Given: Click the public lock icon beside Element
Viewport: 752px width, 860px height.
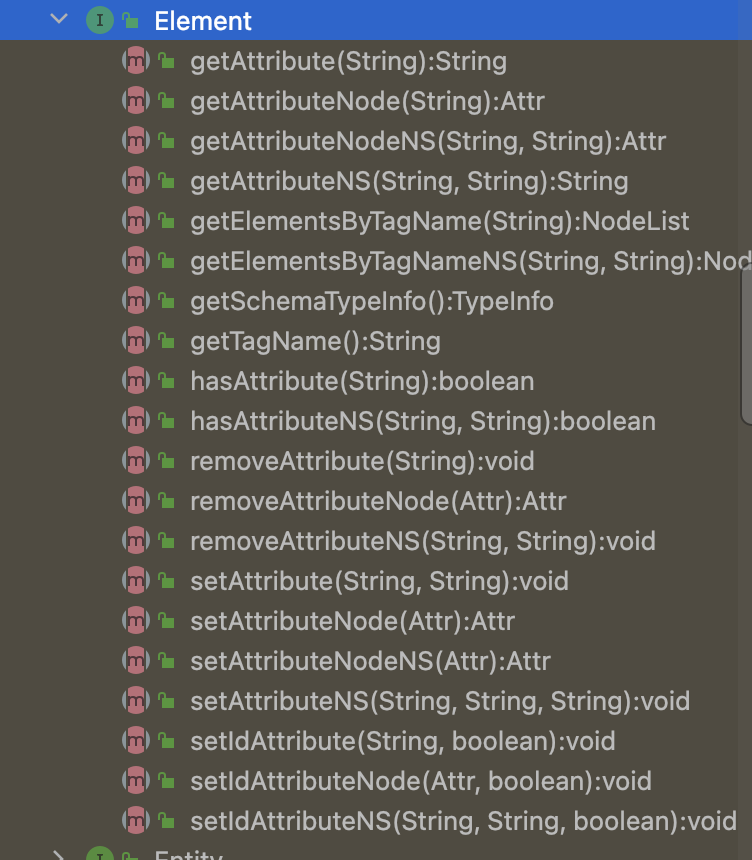Looking at the screenshot, I should [131, 20].
